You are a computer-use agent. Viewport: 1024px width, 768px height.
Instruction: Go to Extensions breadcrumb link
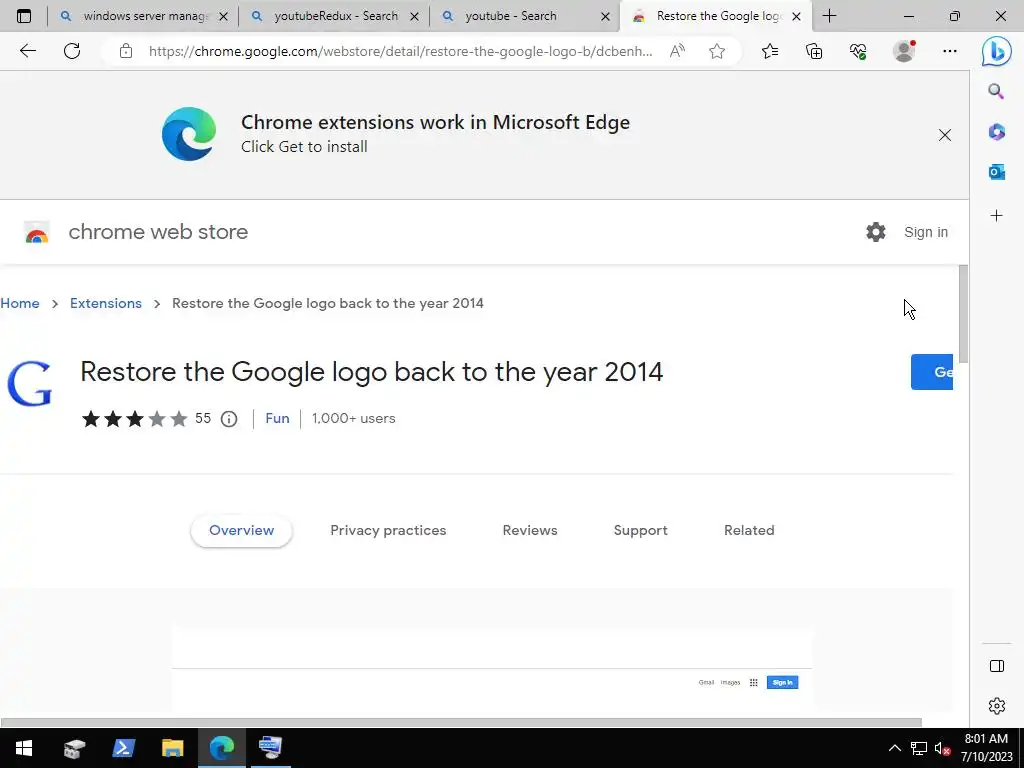(x=106, y=303)
